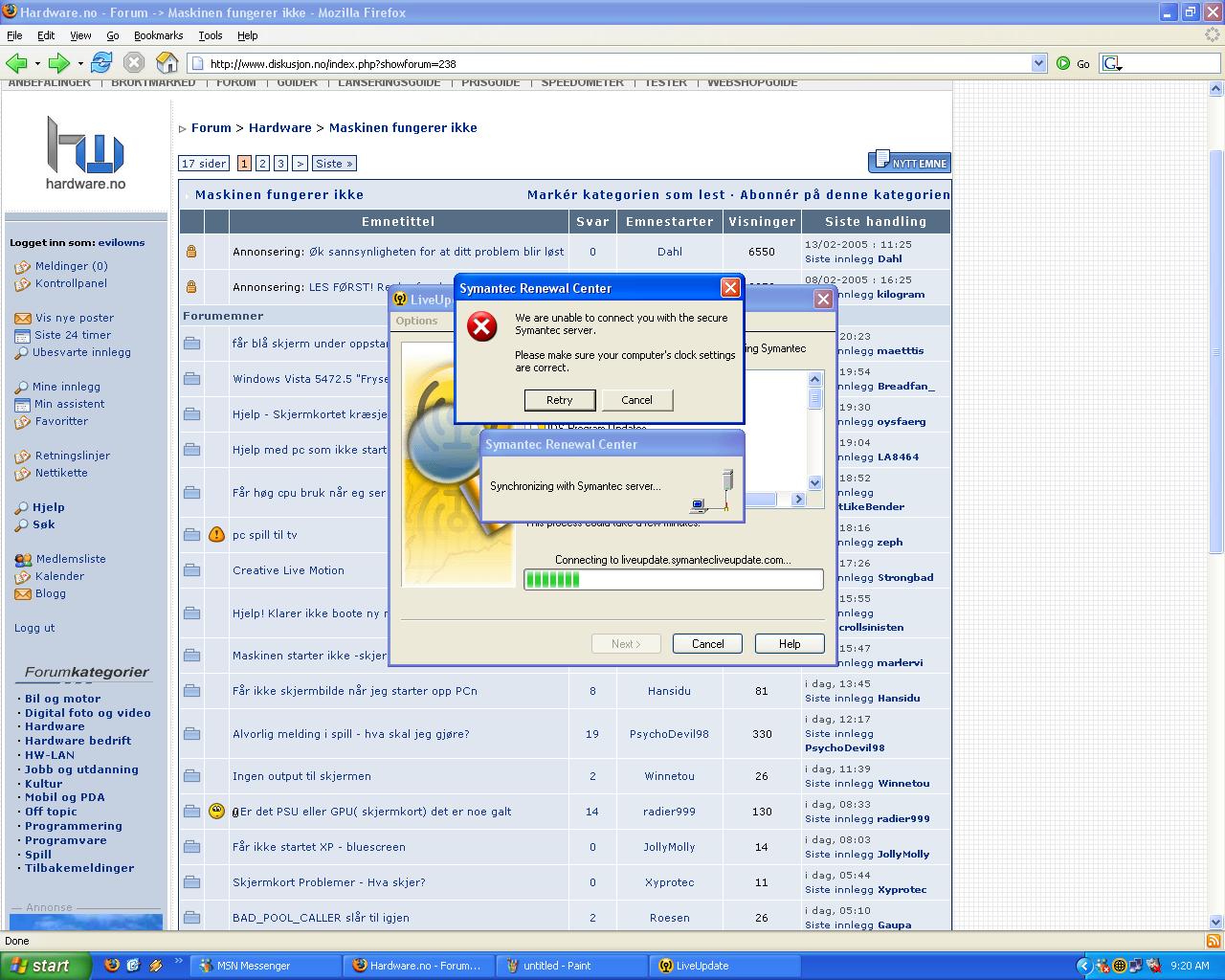Switch to 'untitled - Paint' taskbar item
1225x980 pixels.
(x=571, y=966)
